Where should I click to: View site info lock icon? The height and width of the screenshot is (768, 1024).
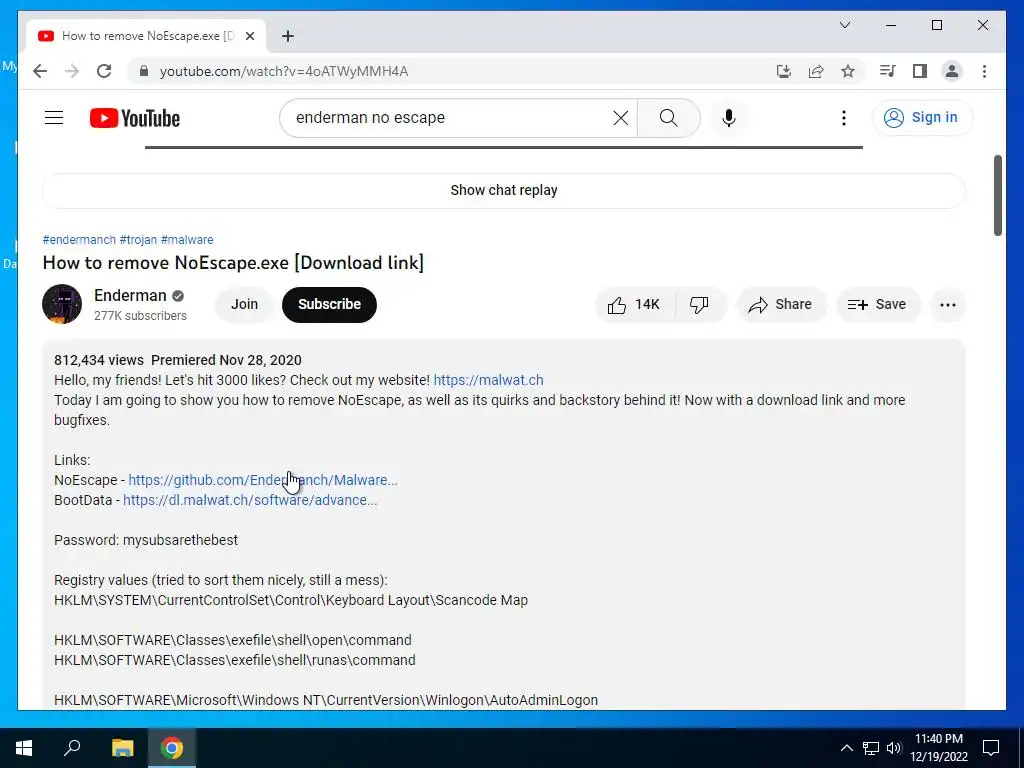(x=144, y=71)
